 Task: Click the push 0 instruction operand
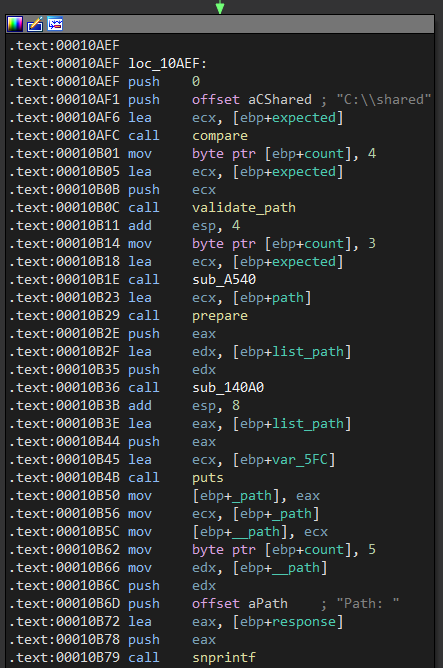[x=196, y=81]
